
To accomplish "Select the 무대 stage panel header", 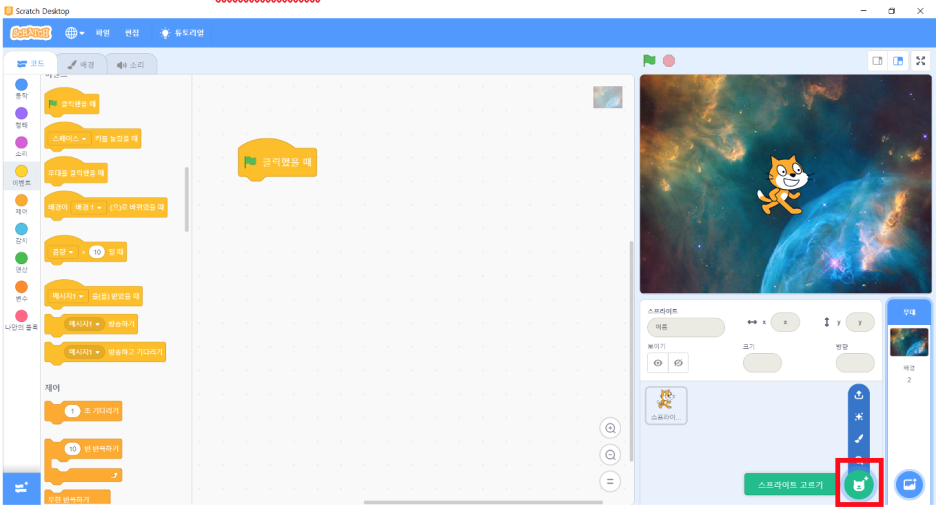I will [x=909, y=312].
